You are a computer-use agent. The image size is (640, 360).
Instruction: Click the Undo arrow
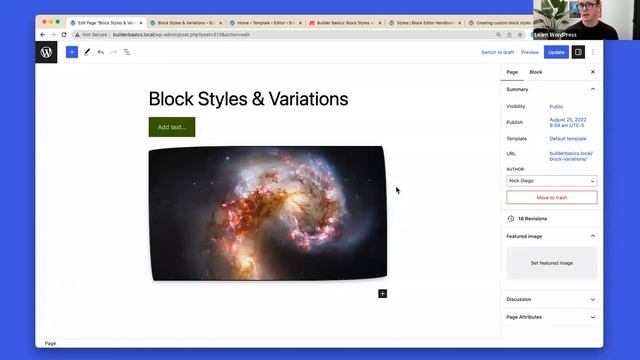pos(100,52)
